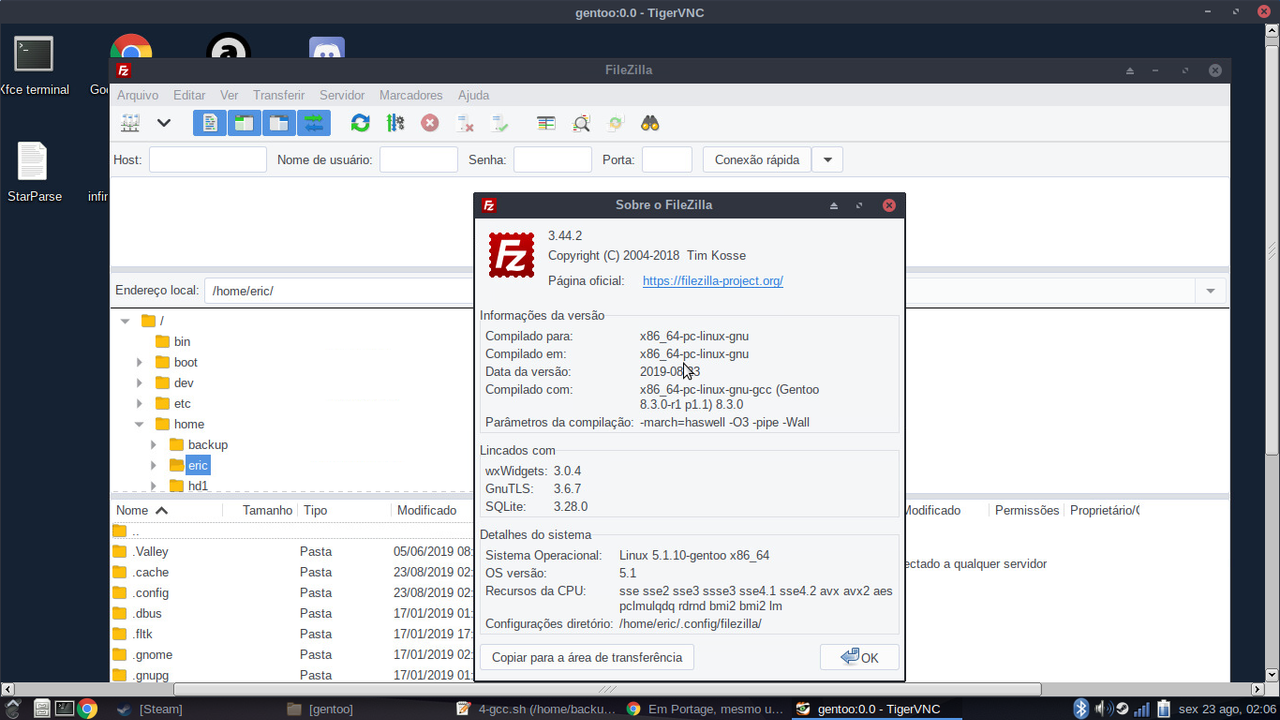This screenshot has width=1280, height=720.
Task: Toggle directory comparison icon
Action: [x=581, y=123]
